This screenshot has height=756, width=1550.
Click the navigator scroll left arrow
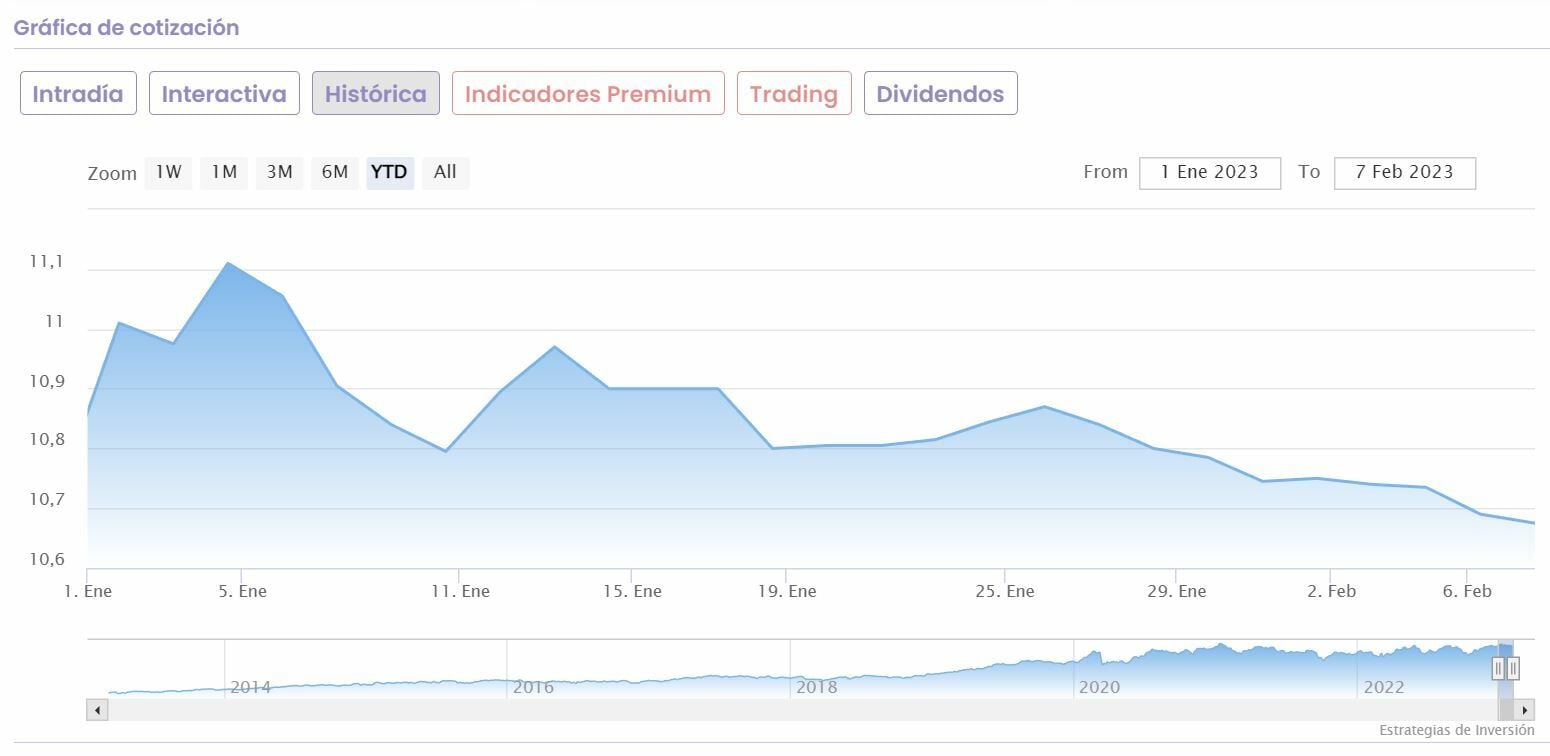(x=97, y=710)
